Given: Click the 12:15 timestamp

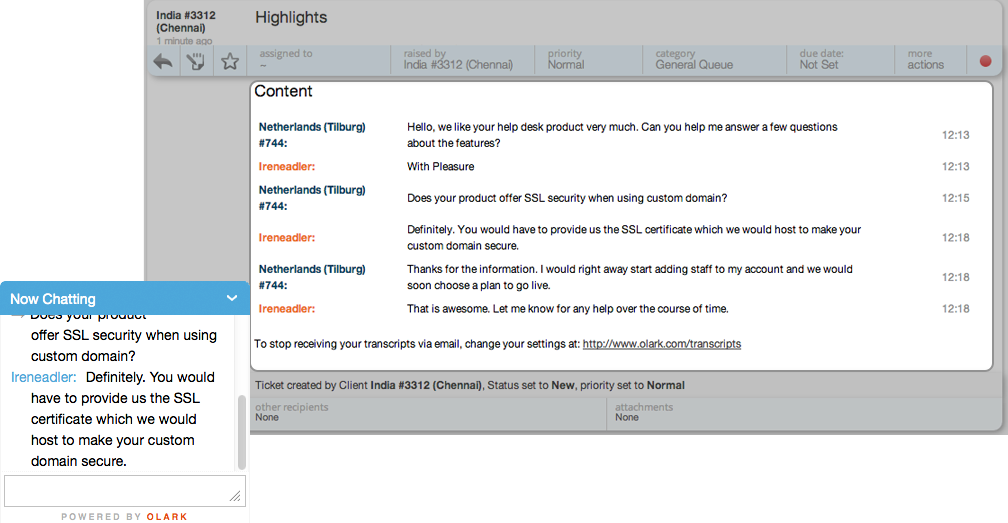Looking at the screenshot, I should [x=955, y=198].
